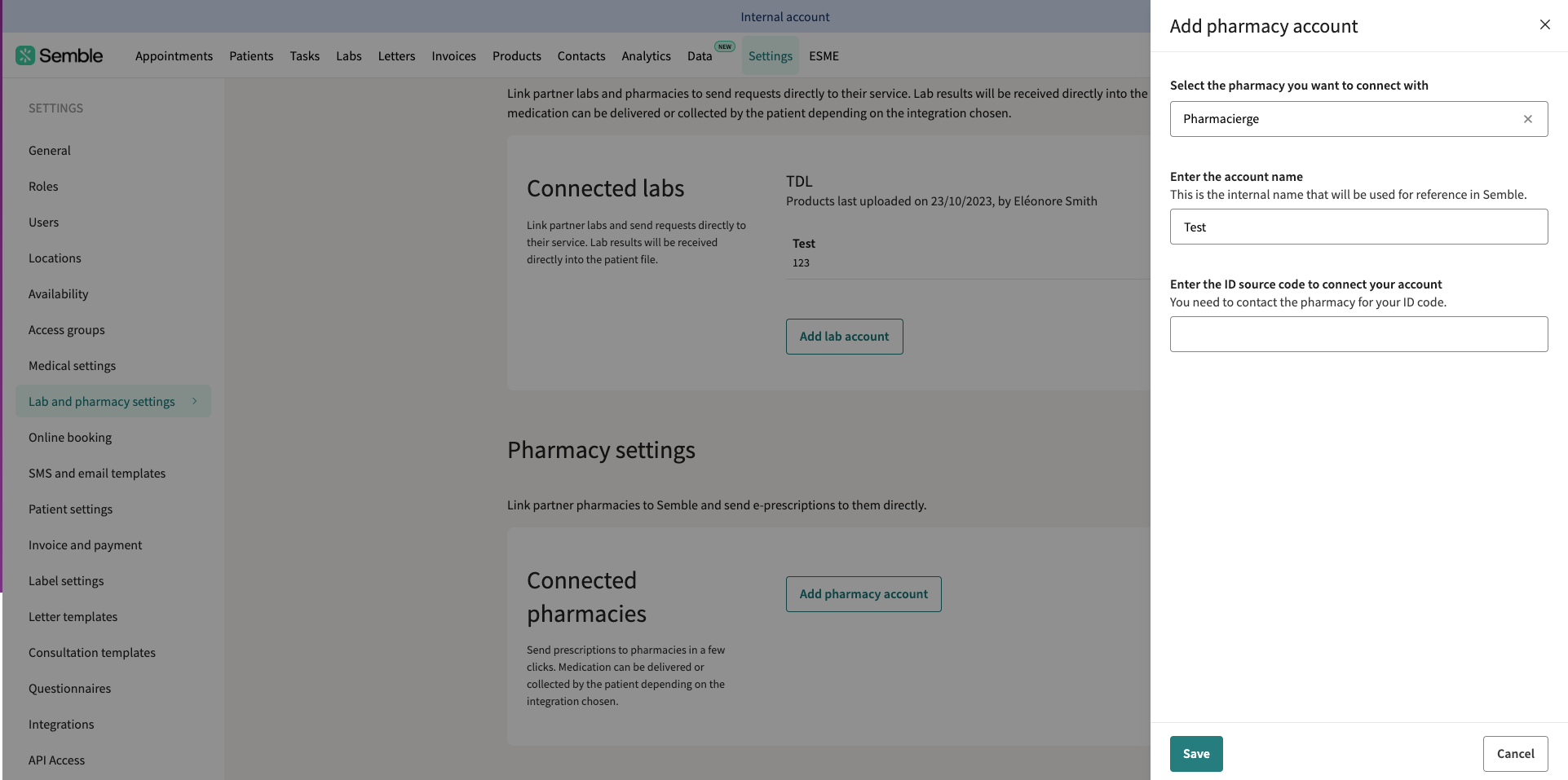Select Label settings
This screenshot has height=780, width=1568.
66,580
